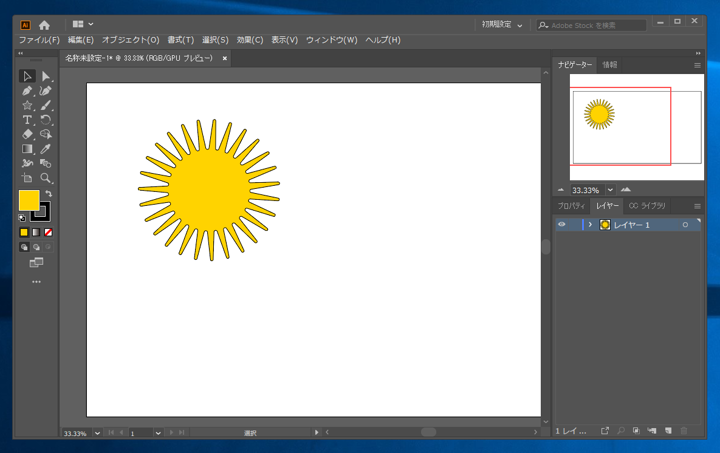The width and height of the screenshot is (720, 453).
Task: Open the オブジェクト(O) menu
Action: pos(130,40)
